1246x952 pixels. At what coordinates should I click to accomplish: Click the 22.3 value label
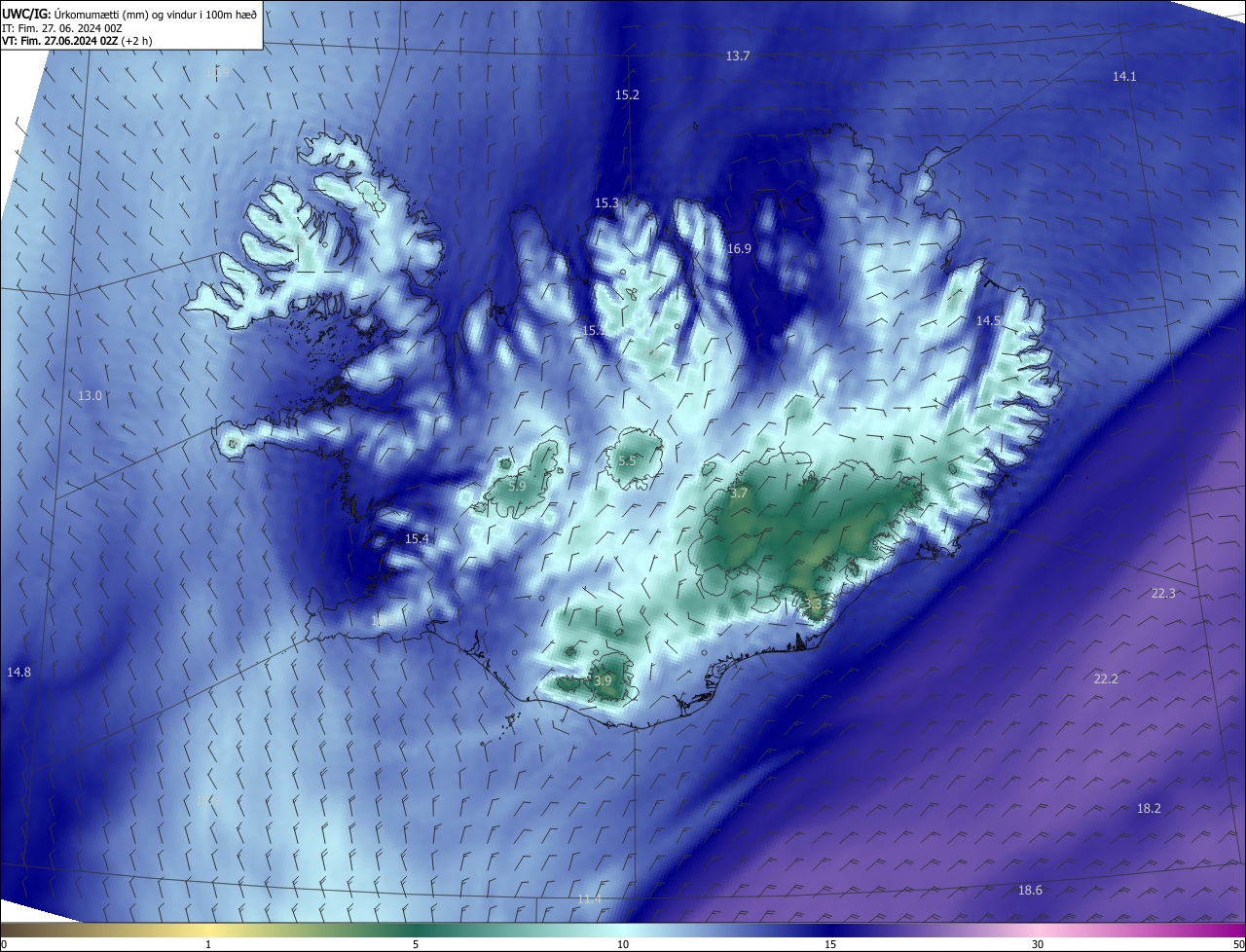tap(1163, 594)
